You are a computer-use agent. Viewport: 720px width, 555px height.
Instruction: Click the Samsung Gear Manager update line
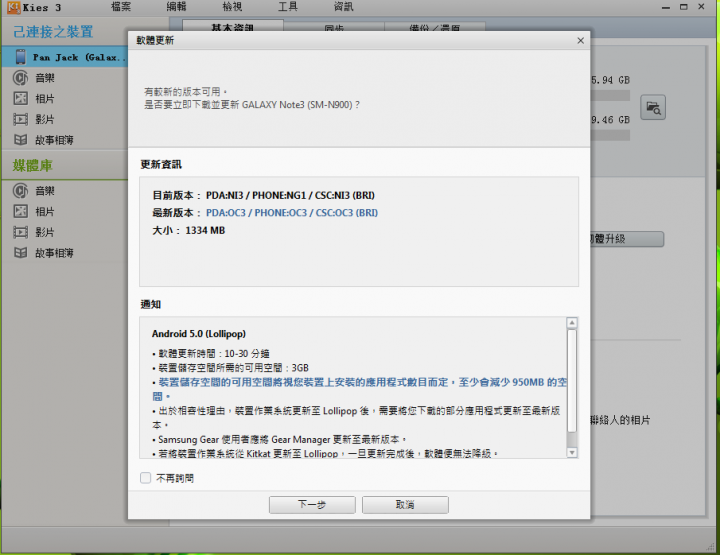[x=282, y=439]
